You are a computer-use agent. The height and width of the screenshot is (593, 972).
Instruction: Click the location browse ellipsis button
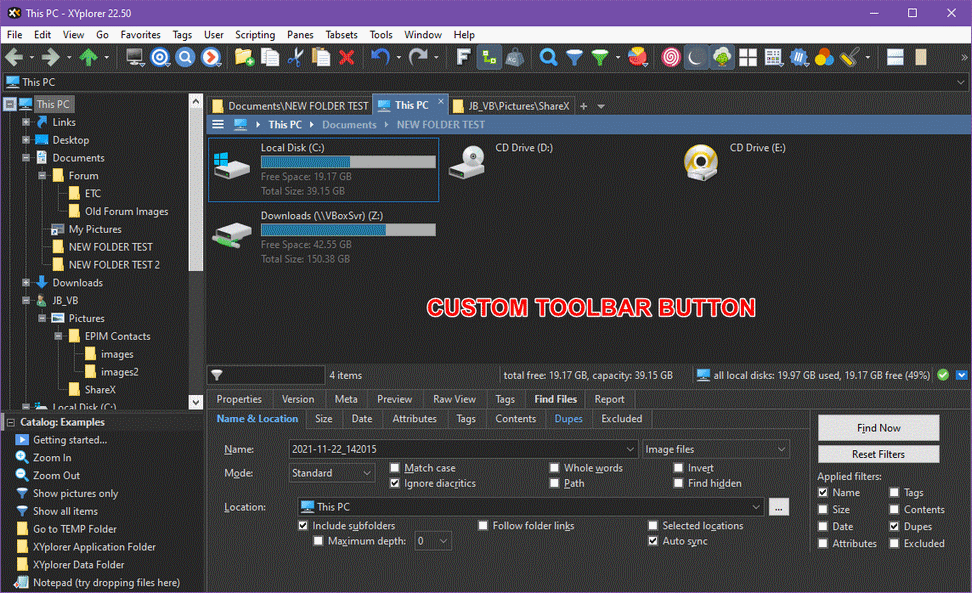(779, 507)
